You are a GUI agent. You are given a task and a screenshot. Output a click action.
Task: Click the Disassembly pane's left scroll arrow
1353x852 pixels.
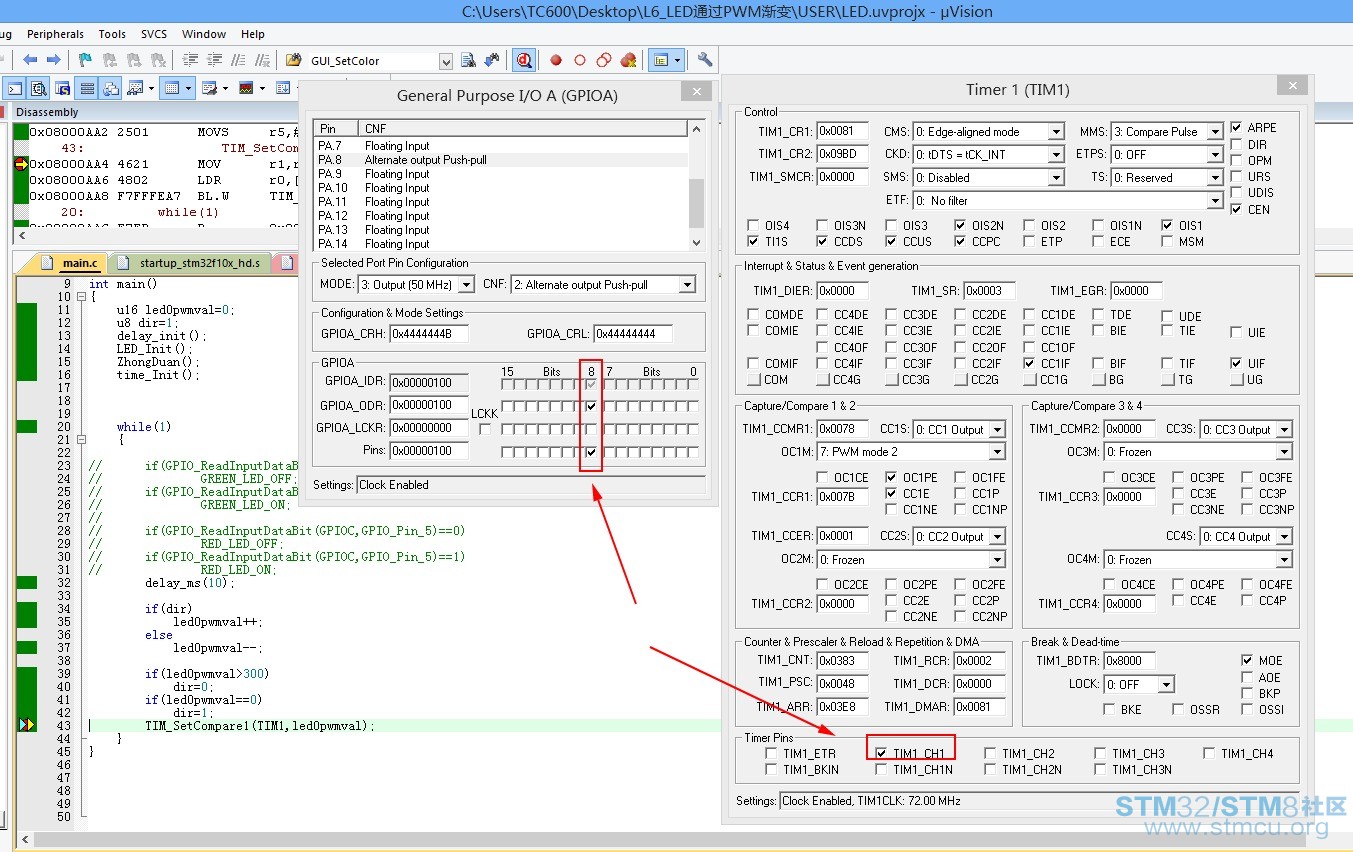(x=21, y=236)
